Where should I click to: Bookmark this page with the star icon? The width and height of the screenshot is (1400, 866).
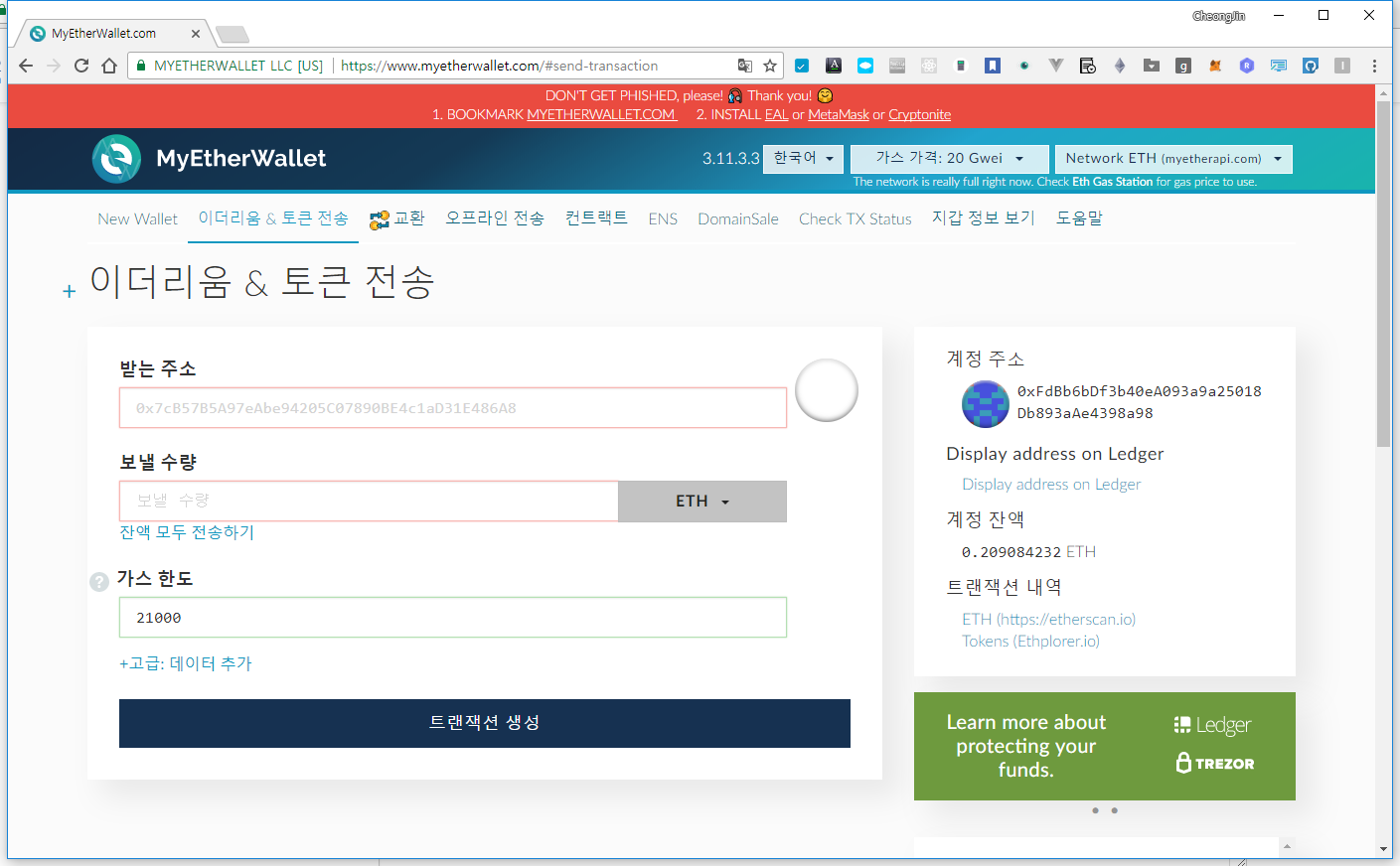(770, 66)
